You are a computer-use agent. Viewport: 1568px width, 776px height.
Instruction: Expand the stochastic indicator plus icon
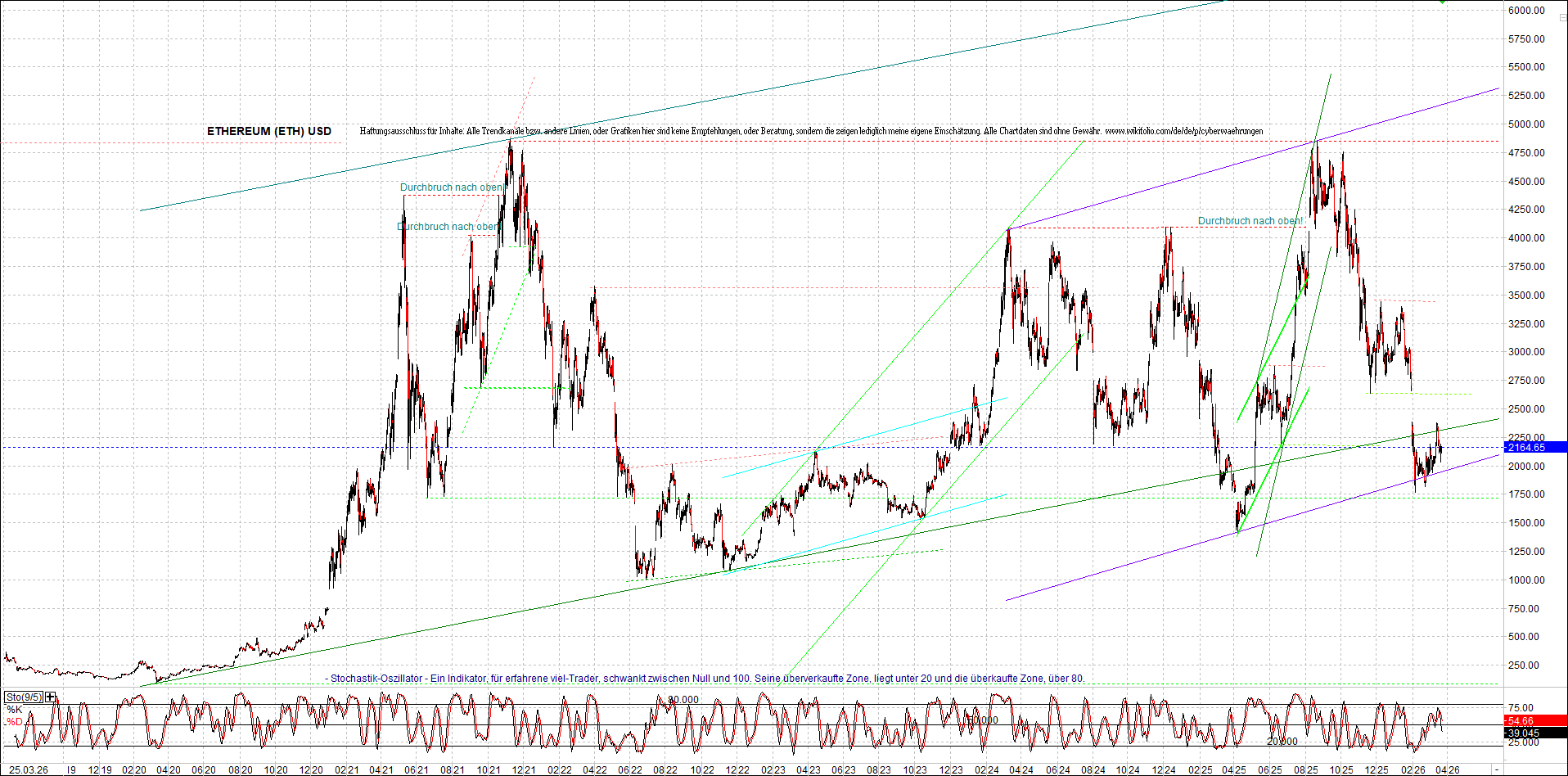pos(51,697)
